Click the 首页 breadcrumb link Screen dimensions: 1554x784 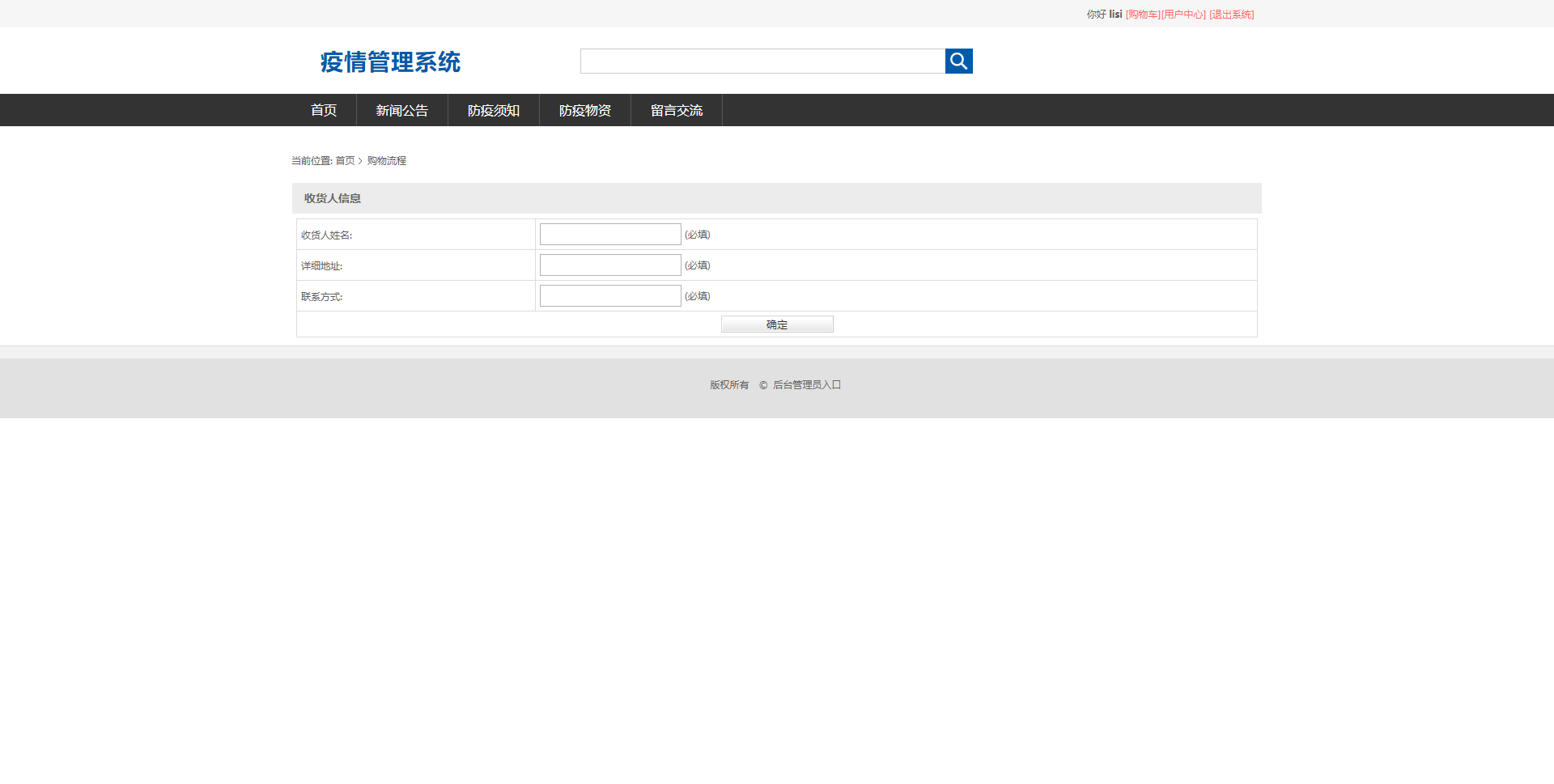point(345,161)
